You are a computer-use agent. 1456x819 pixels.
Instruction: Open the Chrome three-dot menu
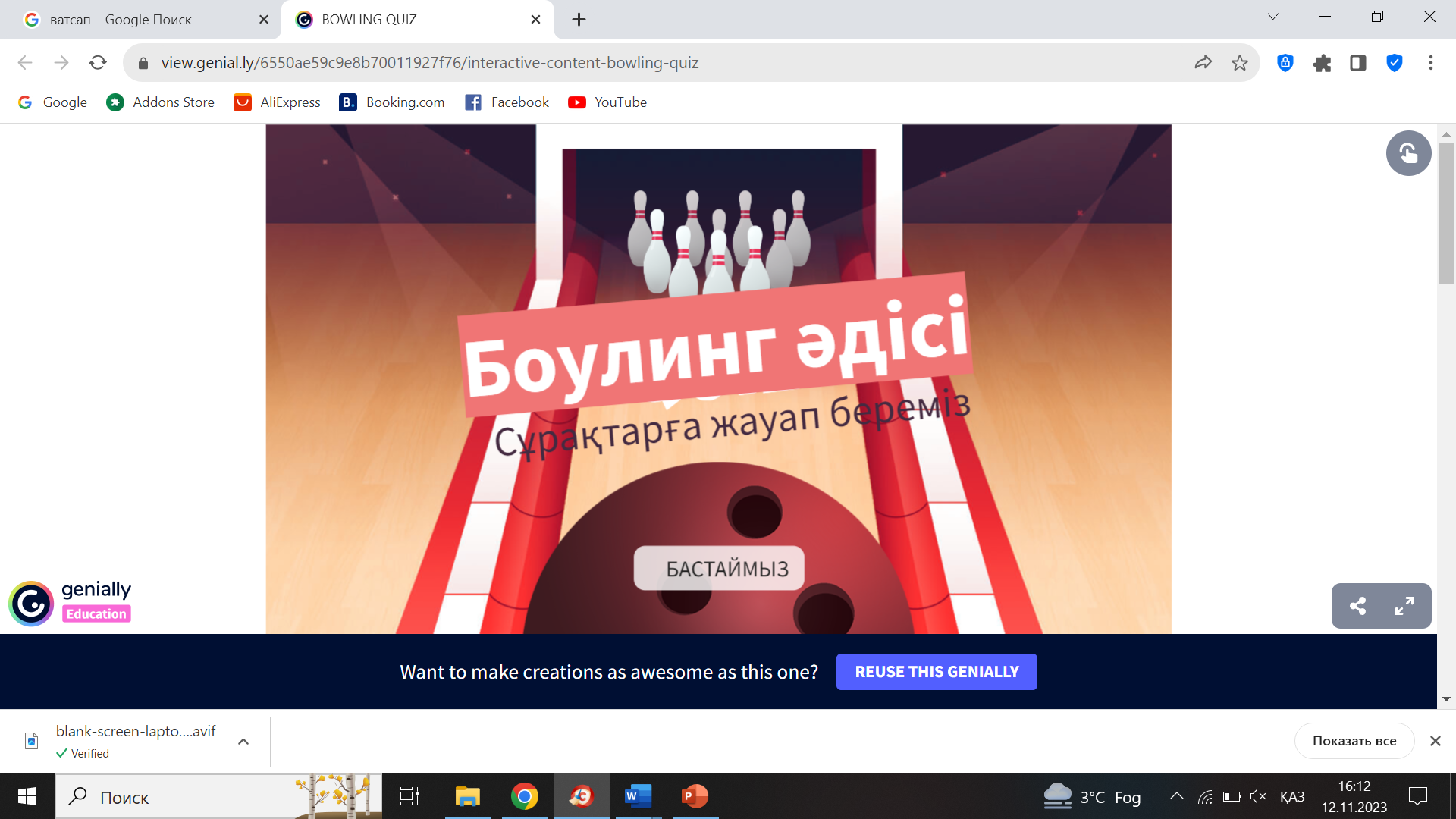coord(1430,63)
